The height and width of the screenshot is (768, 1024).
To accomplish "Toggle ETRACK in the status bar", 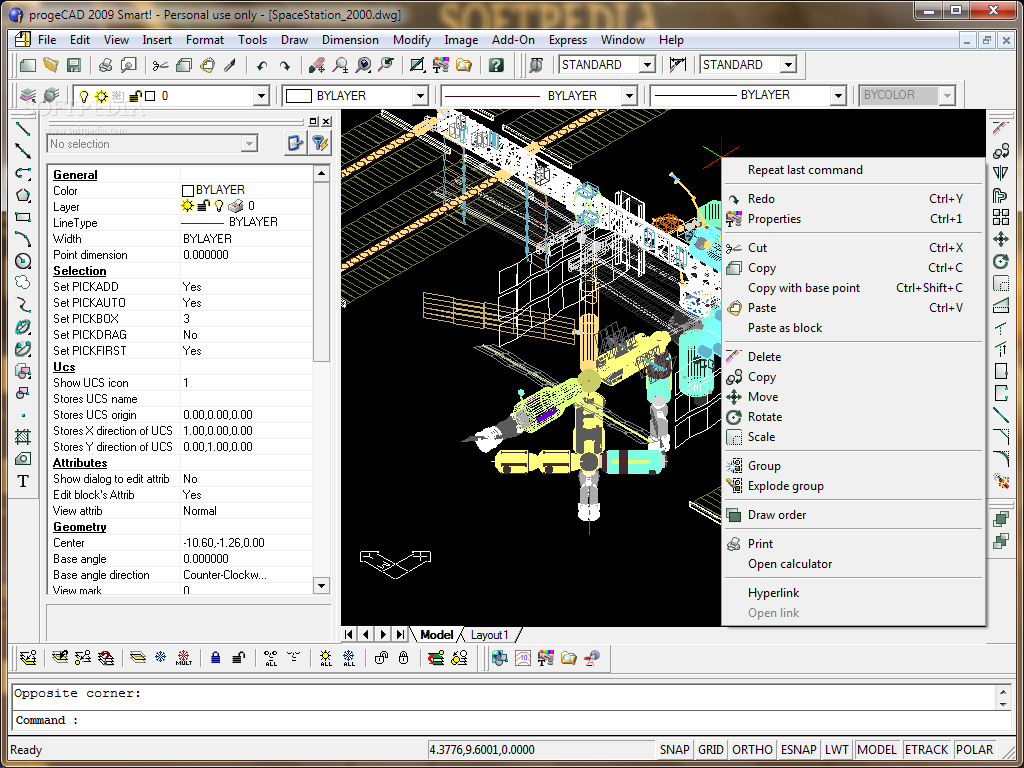I will (927, 750).
